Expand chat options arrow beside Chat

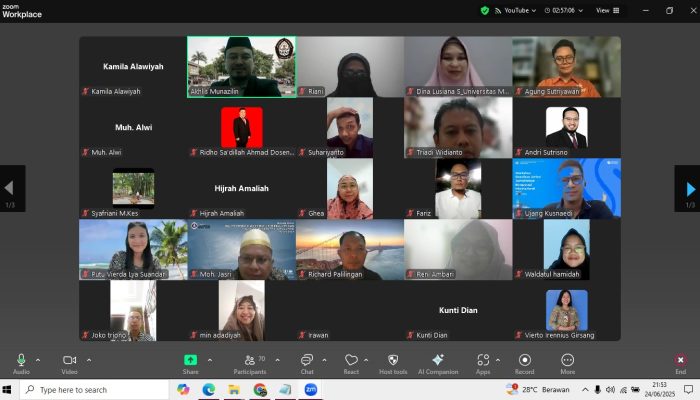[324, 360]
